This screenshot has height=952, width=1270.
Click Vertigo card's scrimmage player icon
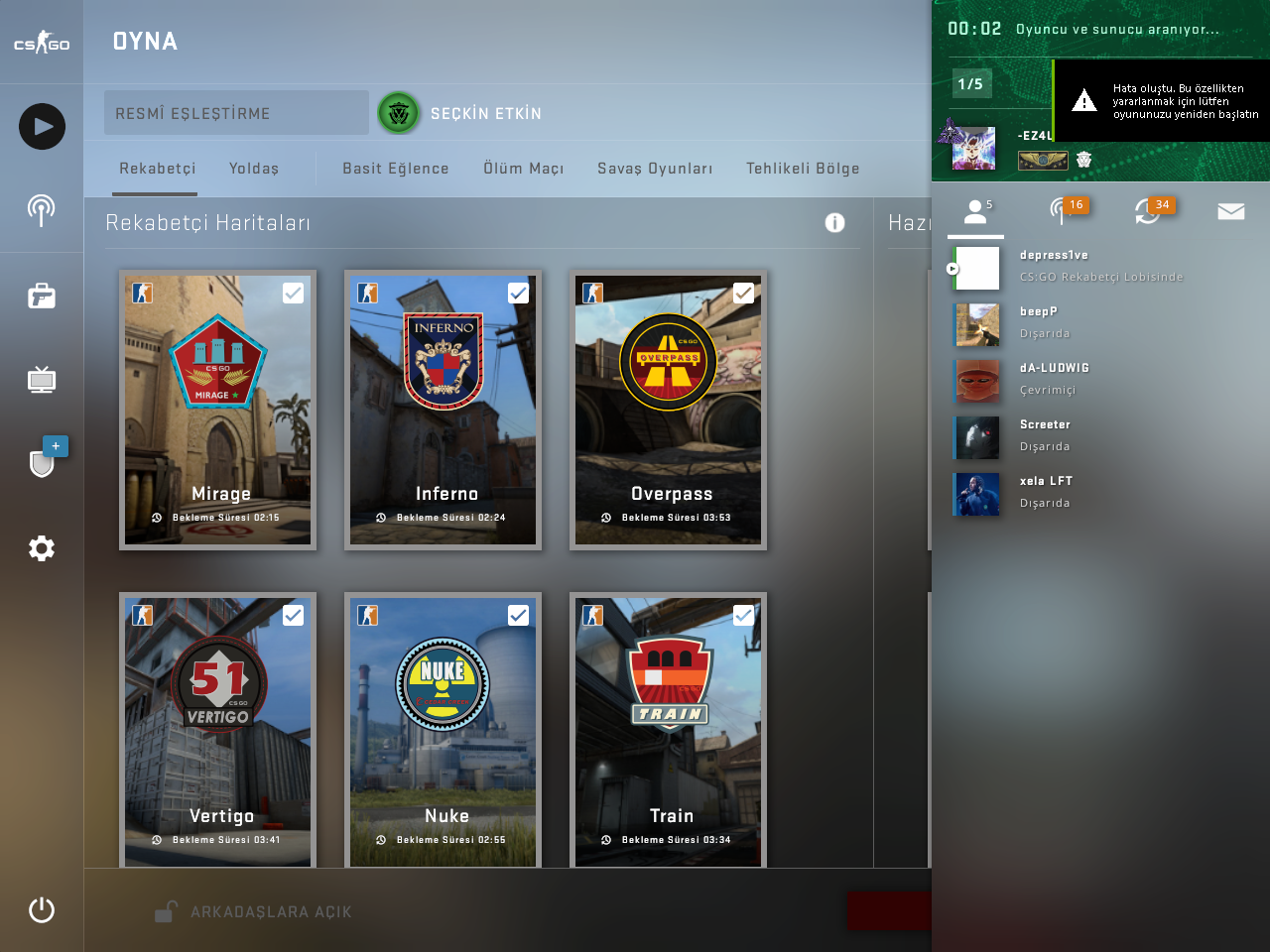coord(143,615)
